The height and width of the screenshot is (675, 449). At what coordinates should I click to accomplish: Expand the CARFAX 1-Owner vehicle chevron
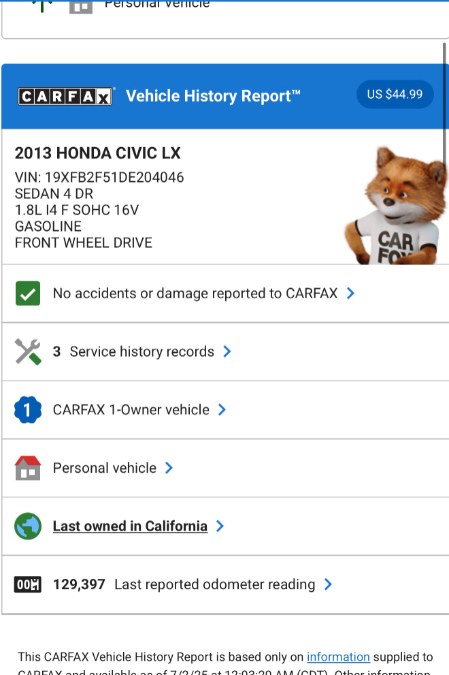(x=222, y=409)
